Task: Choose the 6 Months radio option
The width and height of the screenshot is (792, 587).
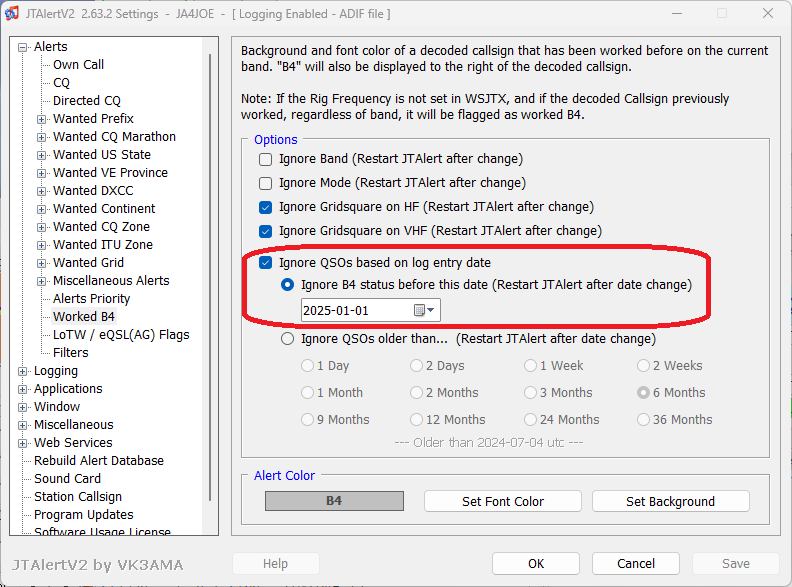Action: click(x=643, y=393)
